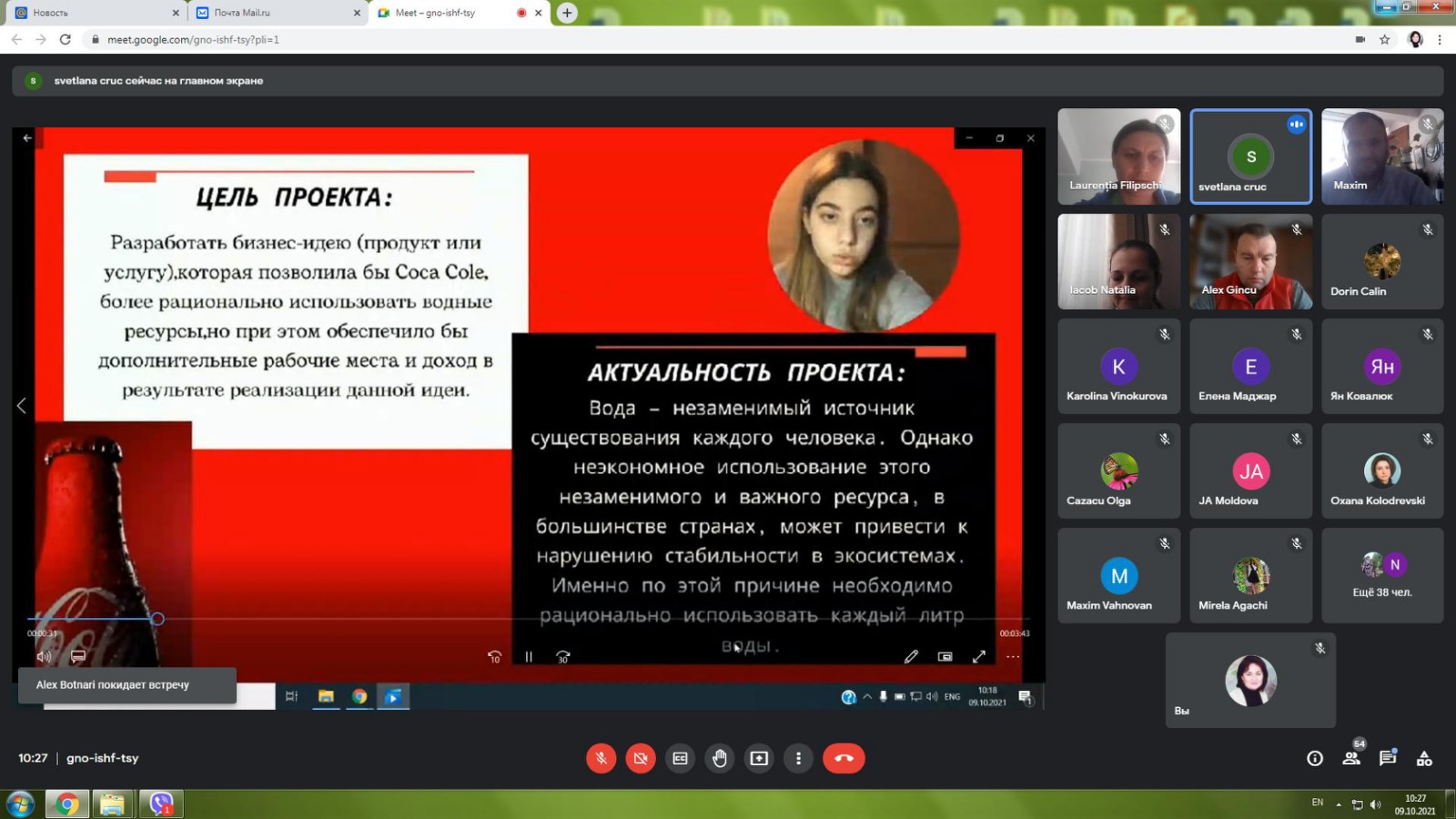This screenshot has height=819, width=1456.
Task: Toggle the camera off button
Action: click(x=641, y=758)
